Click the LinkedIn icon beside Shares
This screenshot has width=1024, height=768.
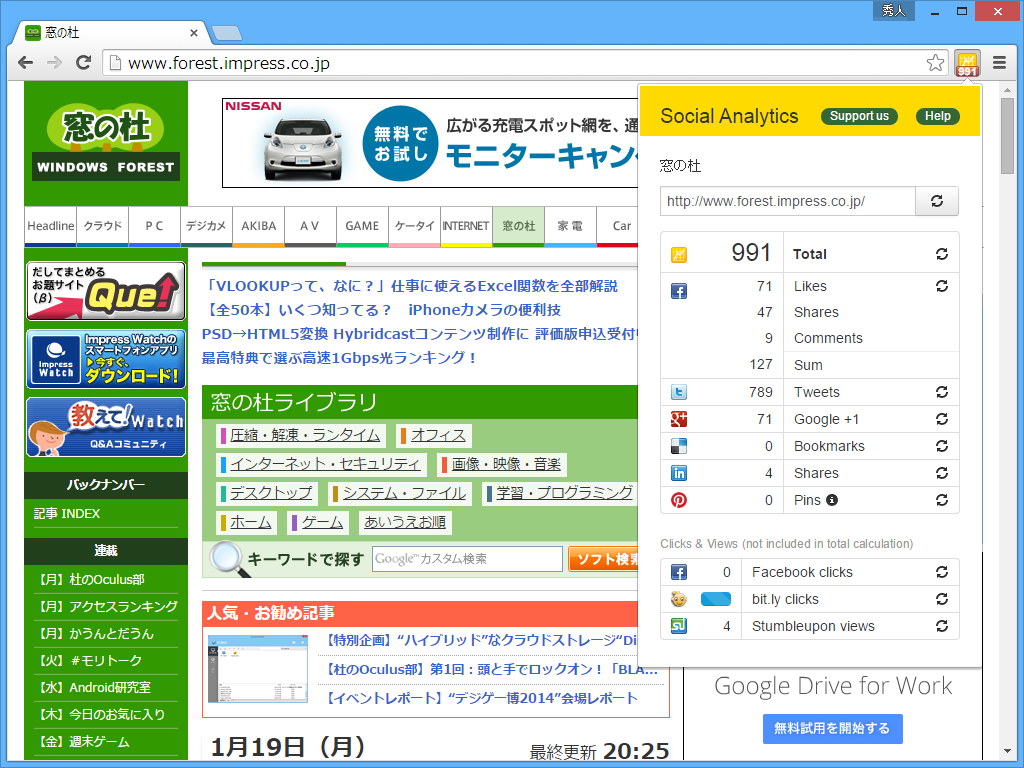680,473
